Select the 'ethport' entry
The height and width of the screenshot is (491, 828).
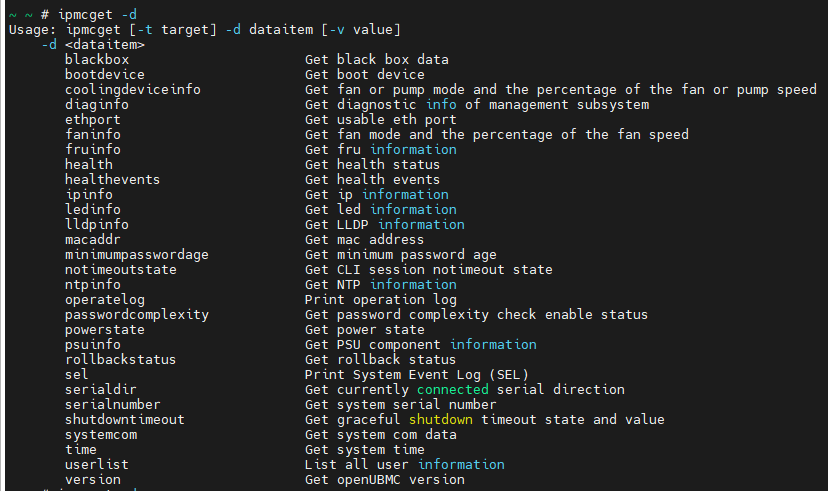[x=92, y=120]
